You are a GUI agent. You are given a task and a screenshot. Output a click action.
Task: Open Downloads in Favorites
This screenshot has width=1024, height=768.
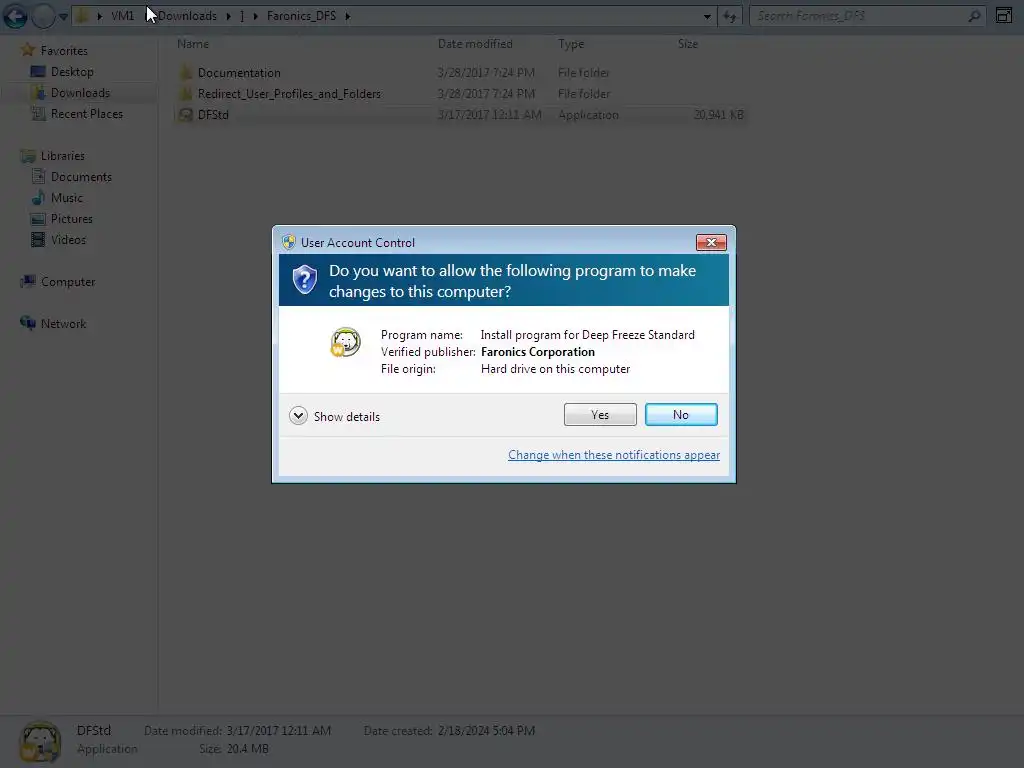pos(80,93)
